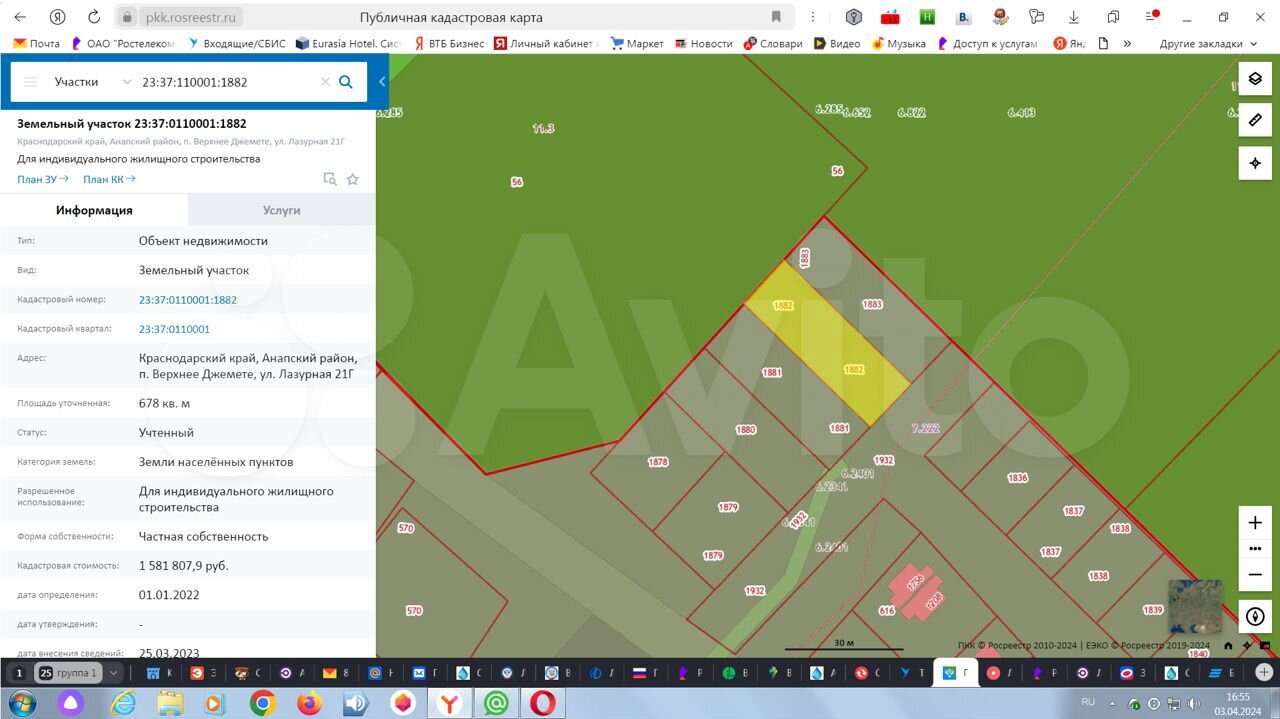This screenshot has height=719, width=1280.
Task: Click the compass orientation button
Action: tap(1255, 616)
